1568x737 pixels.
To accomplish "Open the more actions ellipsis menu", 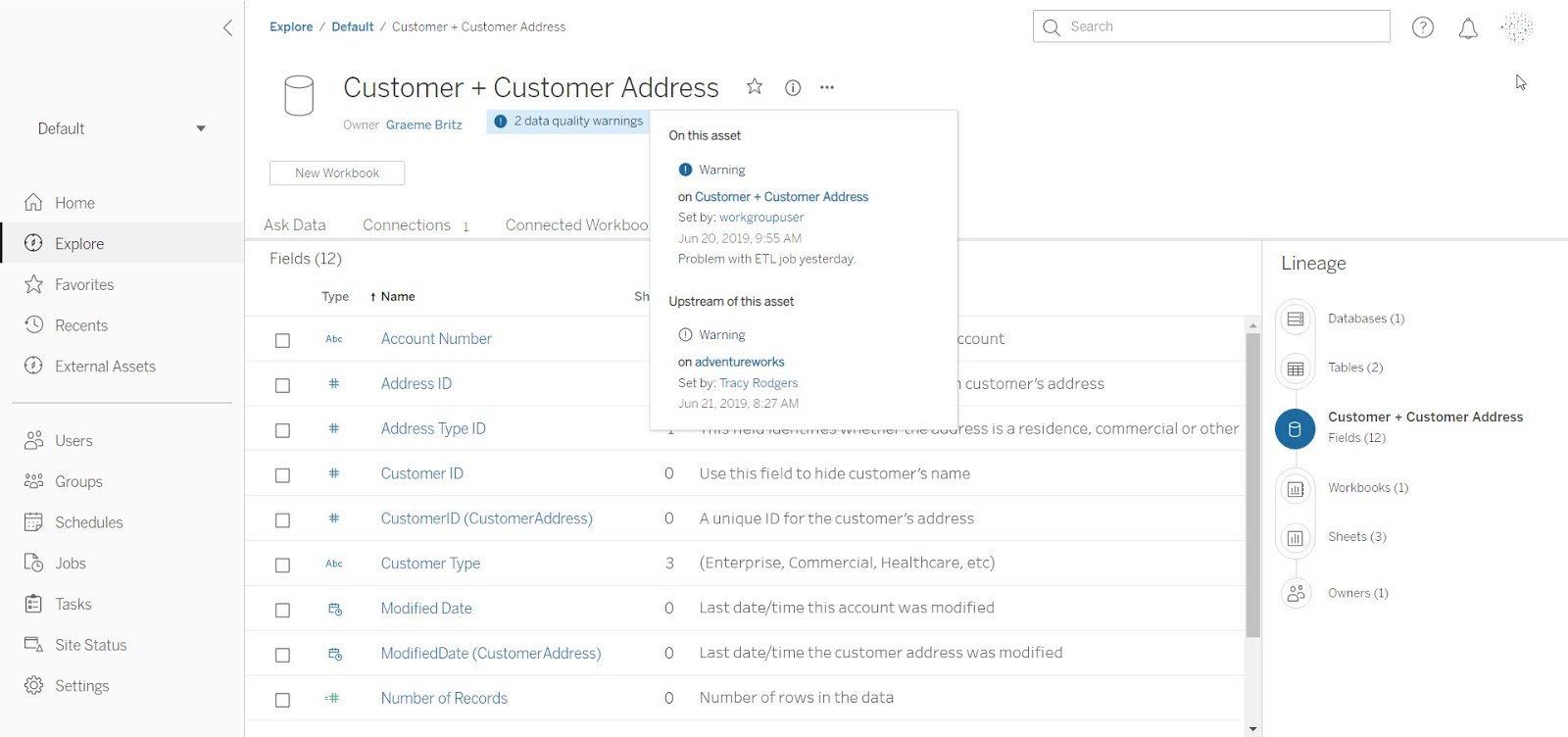I will pos(827,88).
